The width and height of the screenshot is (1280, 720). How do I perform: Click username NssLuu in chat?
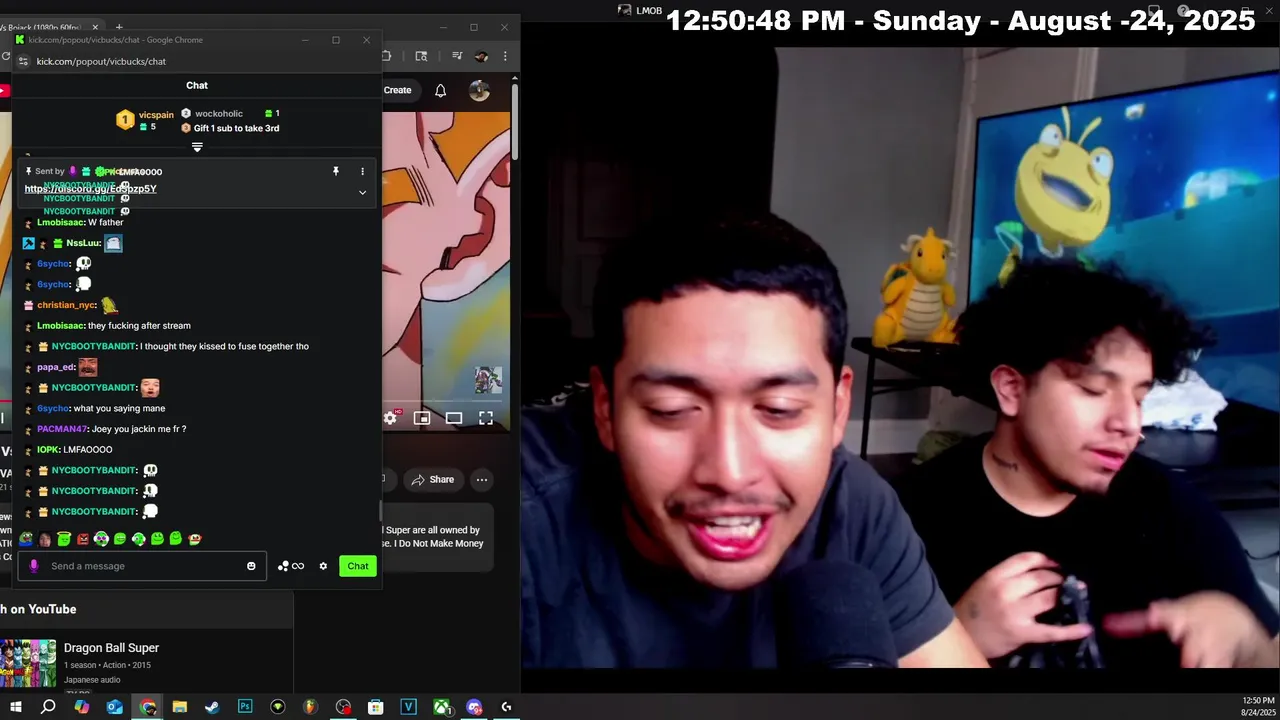(82, 243)
